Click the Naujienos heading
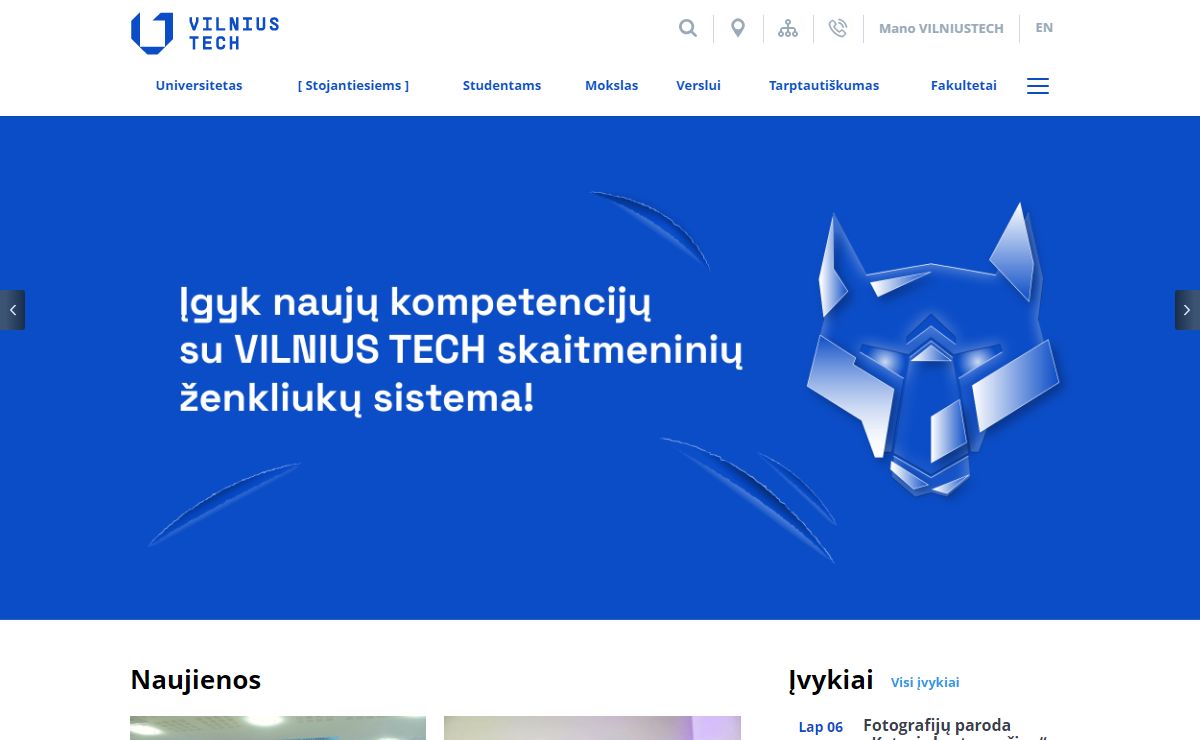This screenshot has width=1200, height=740. pos(196,680)
